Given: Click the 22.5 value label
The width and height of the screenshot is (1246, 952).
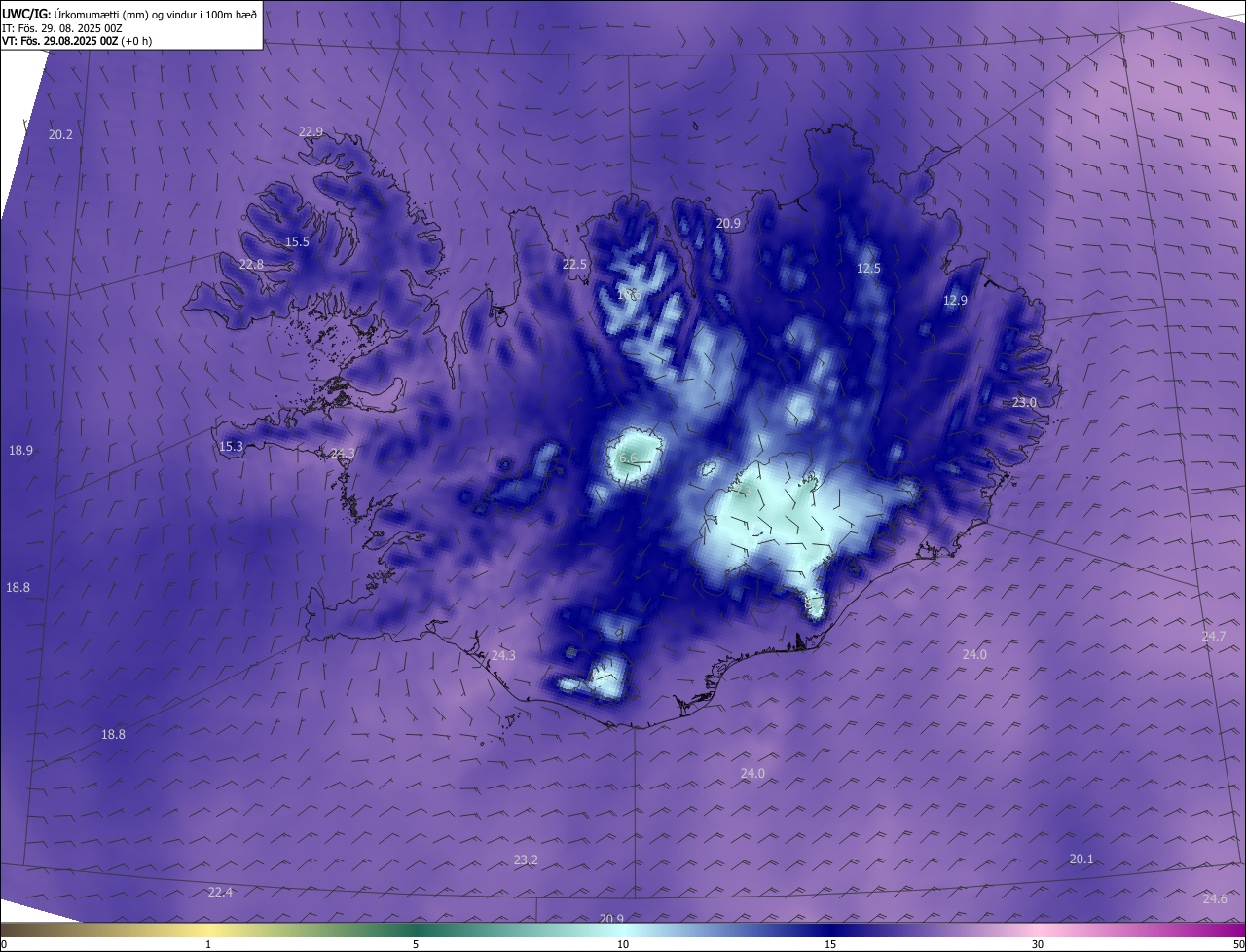Looking at the screenshot, I should [574, 264].
